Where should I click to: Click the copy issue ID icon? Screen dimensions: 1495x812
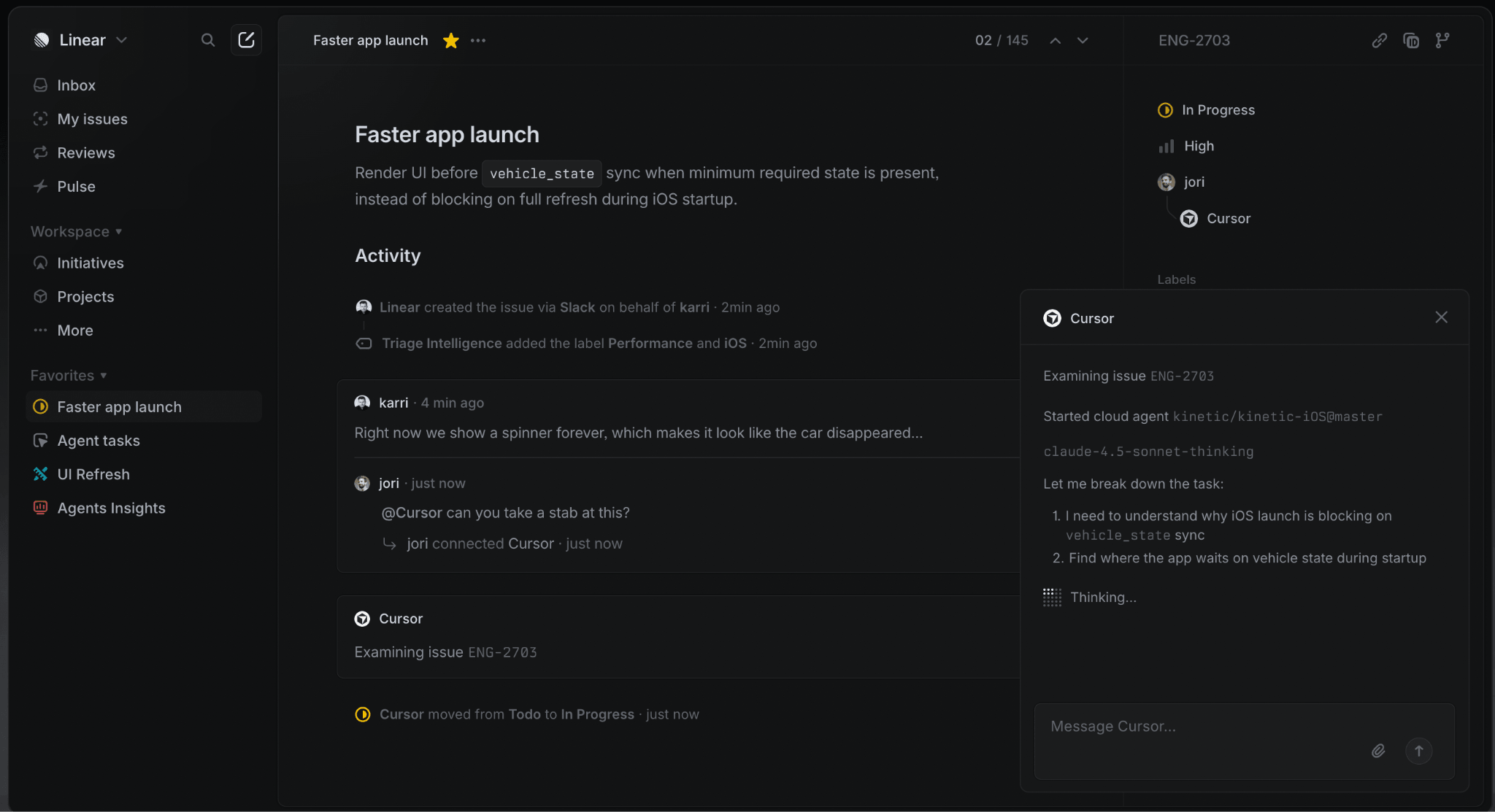point(1411,40)
